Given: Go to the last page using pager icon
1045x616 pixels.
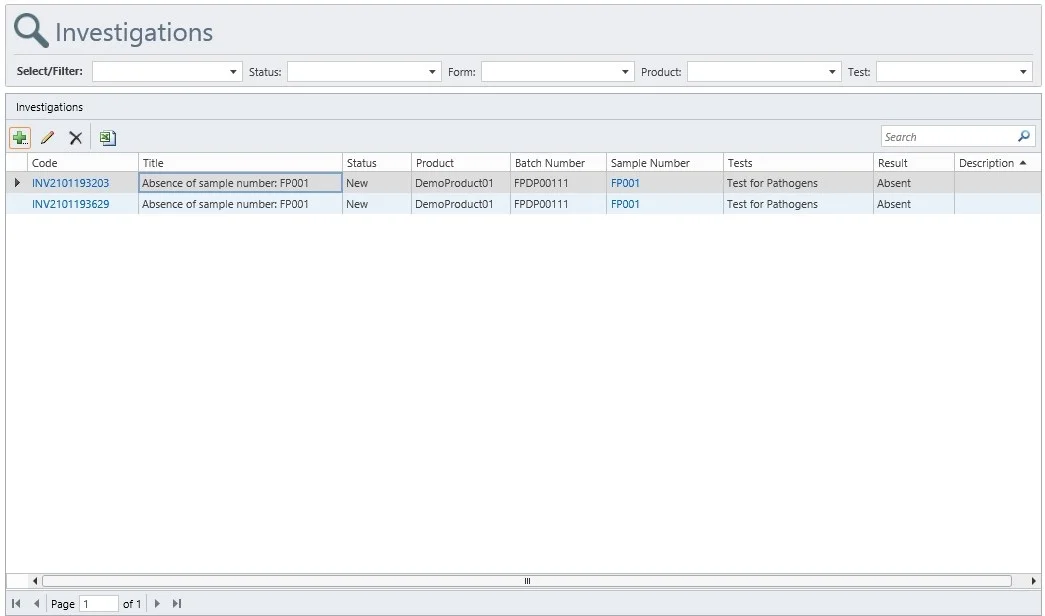Looking at the screenshot, I should 177,604.
